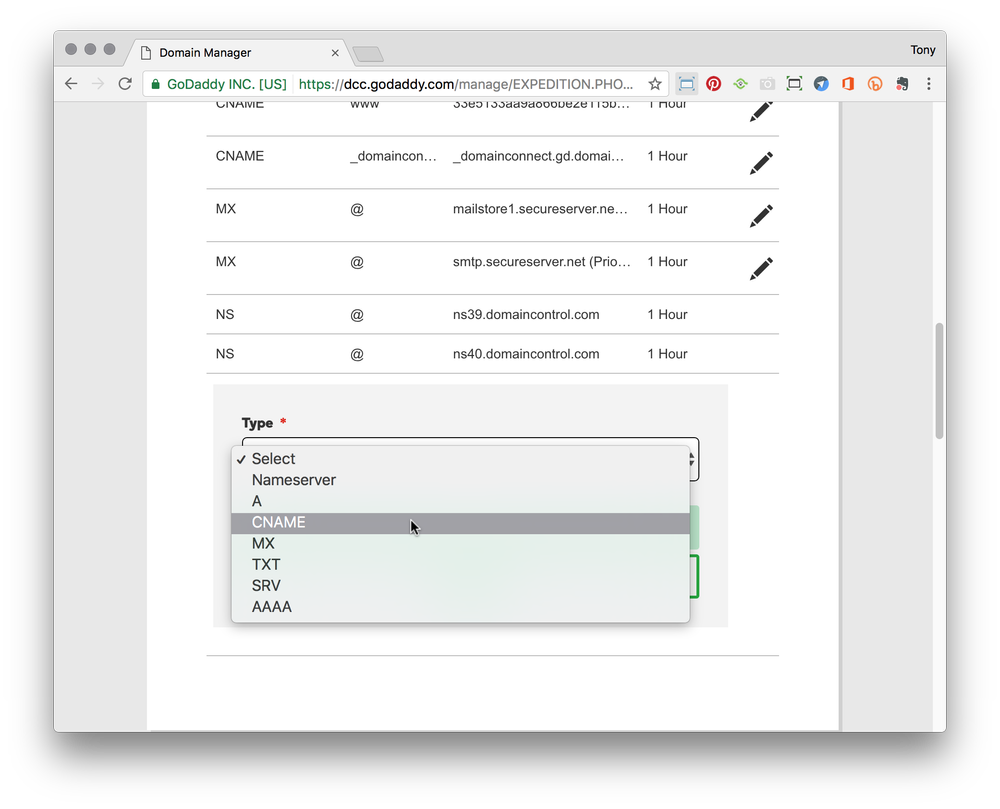Click the green eye extension icon
This screenshot has width=1000, height=809.
[740, 84]
